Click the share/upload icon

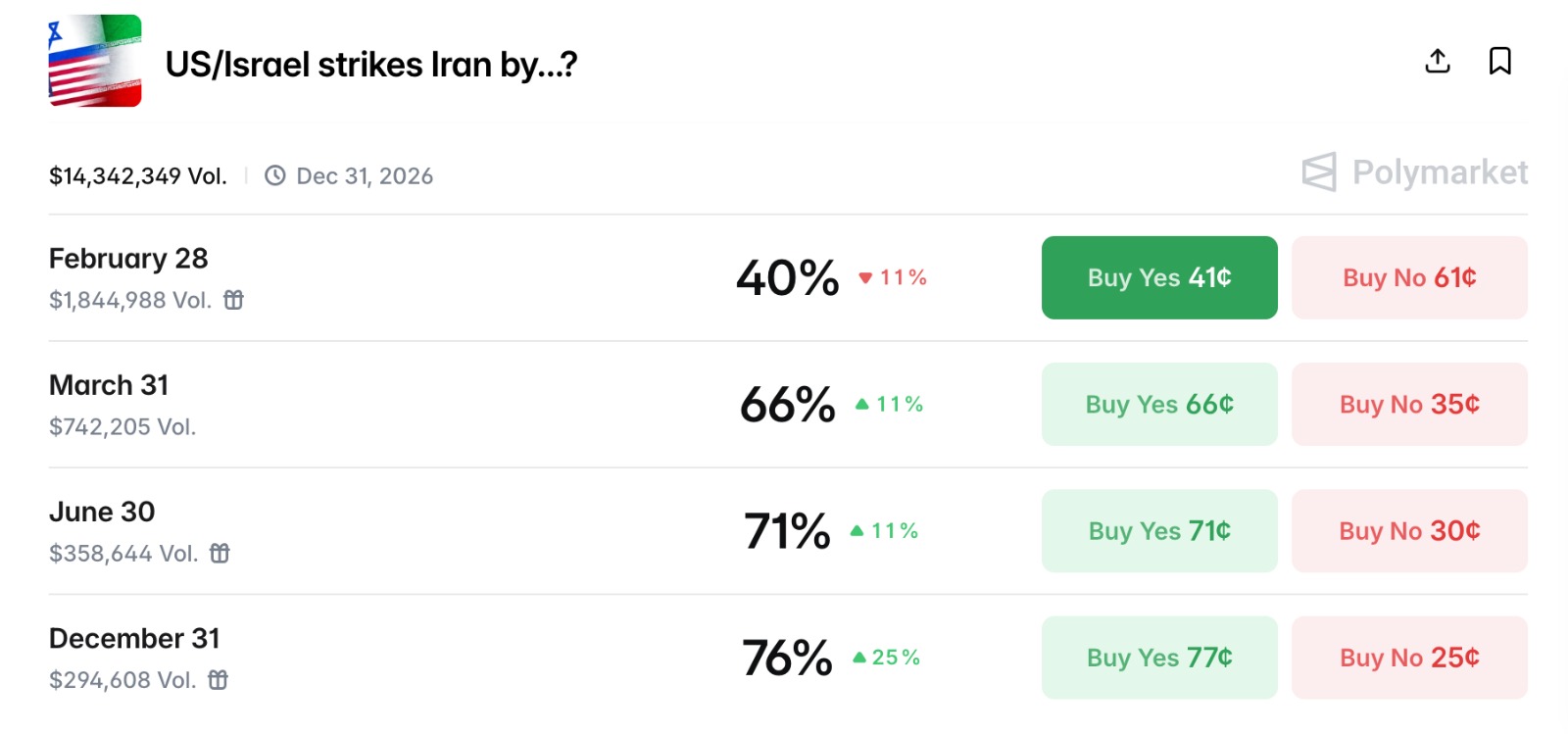tap(1438, 61)
